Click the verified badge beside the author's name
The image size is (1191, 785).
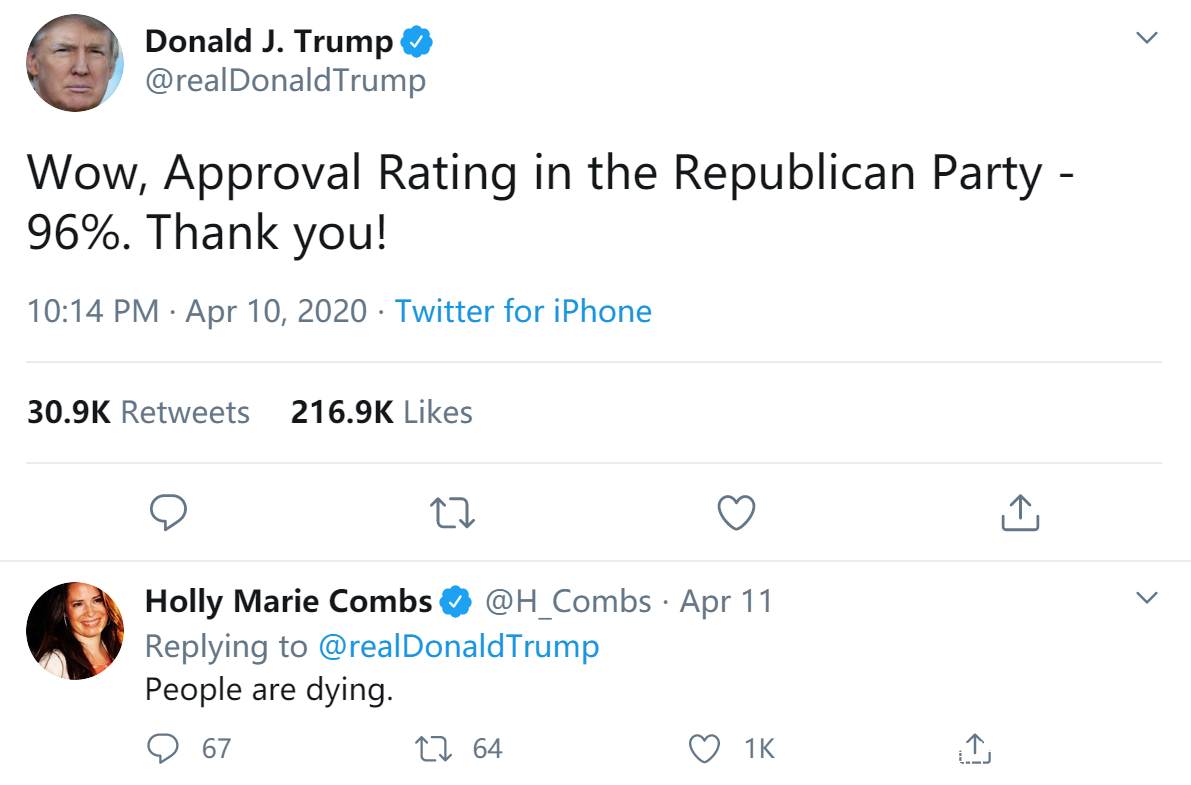(x=417, y=42)
